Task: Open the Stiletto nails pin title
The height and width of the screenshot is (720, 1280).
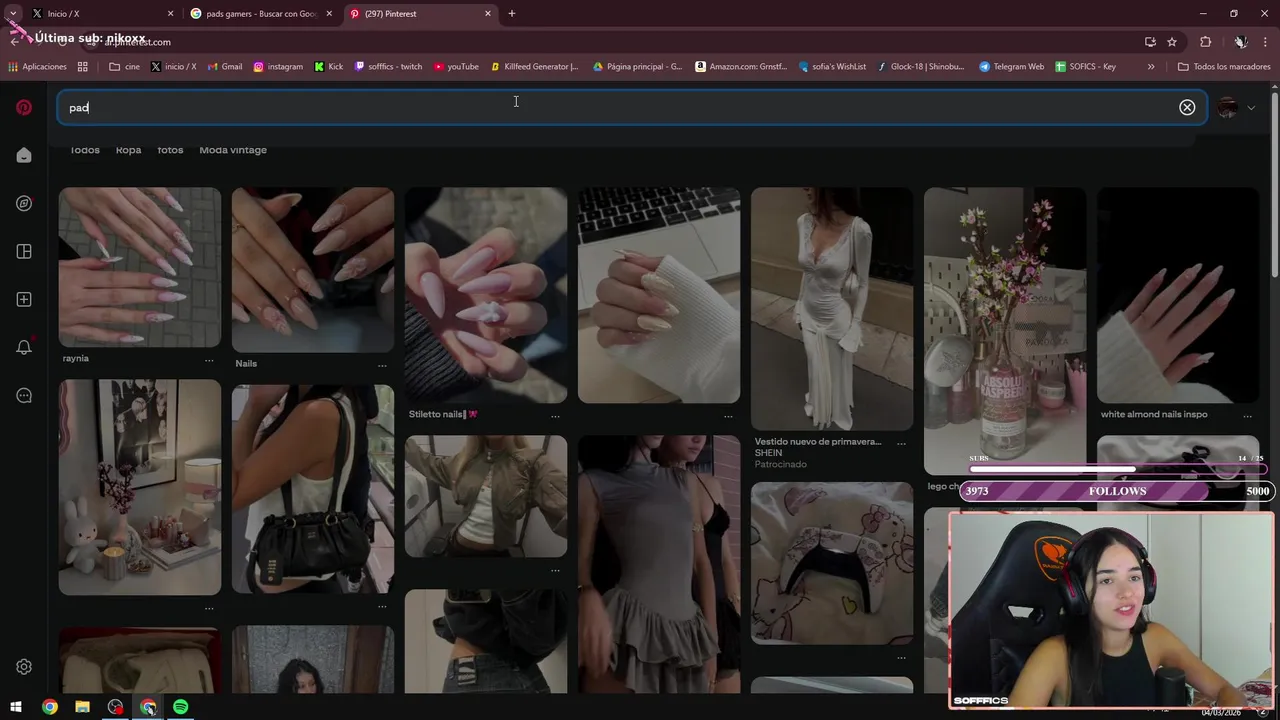Action: point(443,414)
